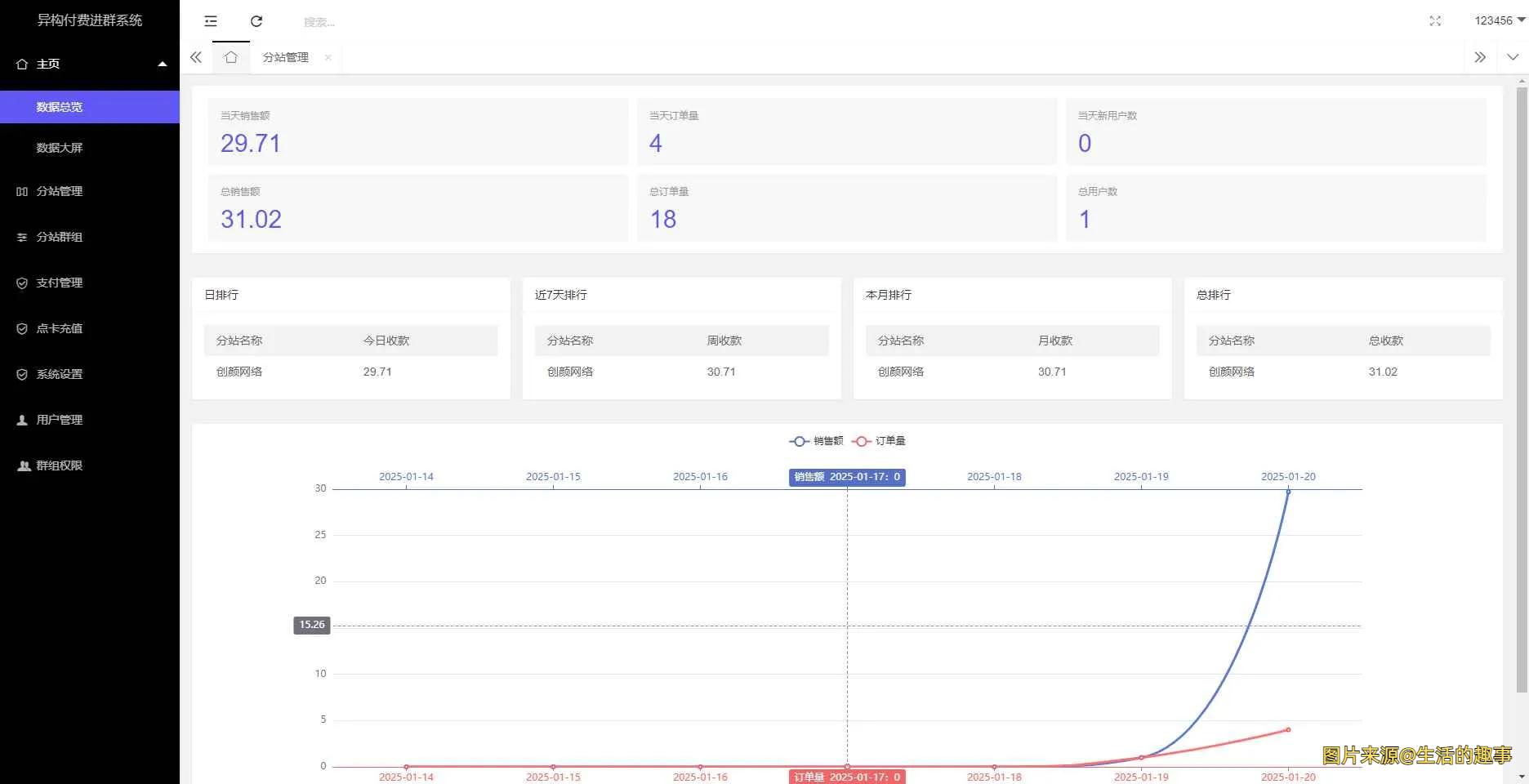Toggle 销售额 series in chart legend
Viewport: 1529px width, 784px height.
coord(816,441)
